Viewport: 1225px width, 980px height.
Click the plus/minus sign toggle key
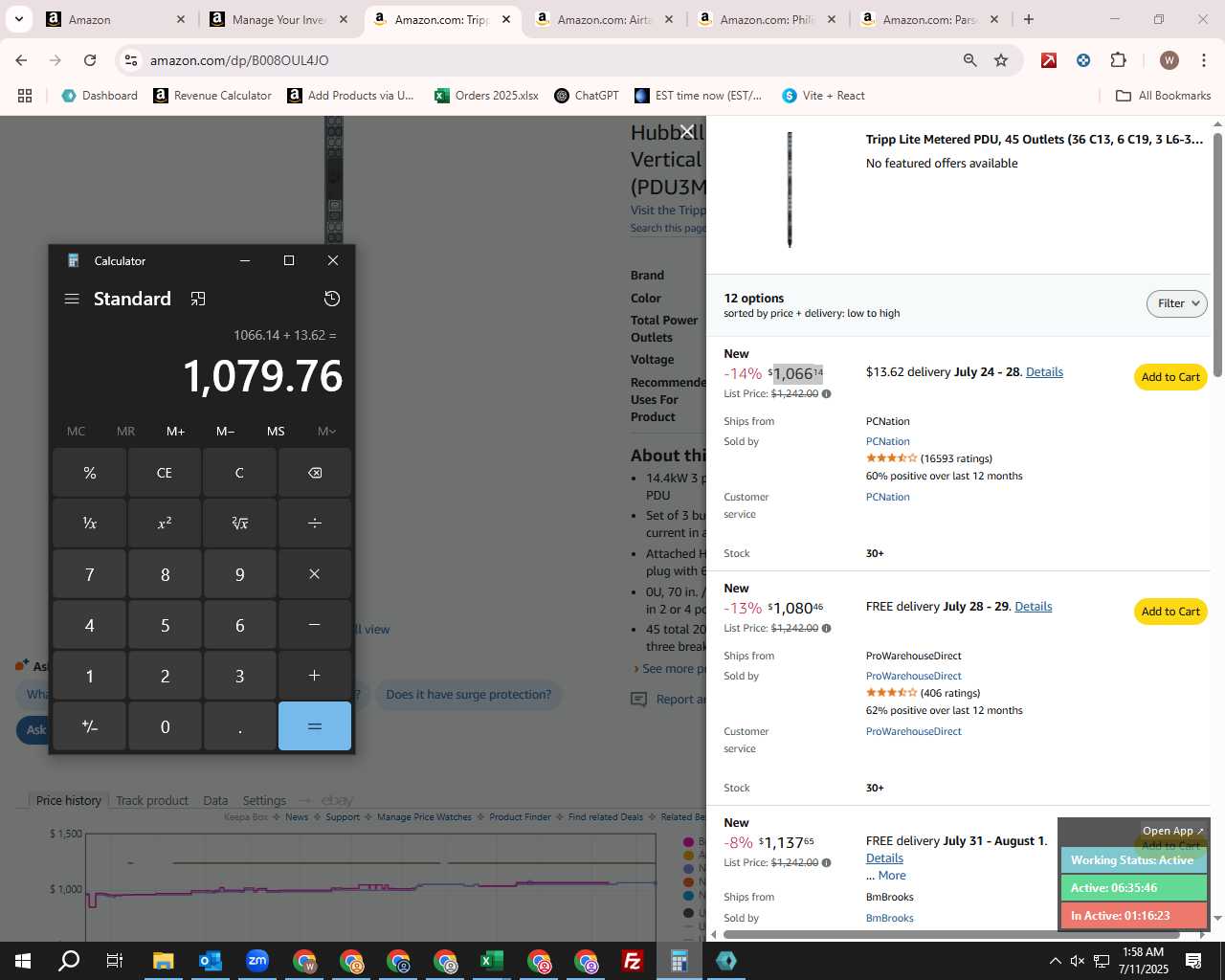(90, 726)
